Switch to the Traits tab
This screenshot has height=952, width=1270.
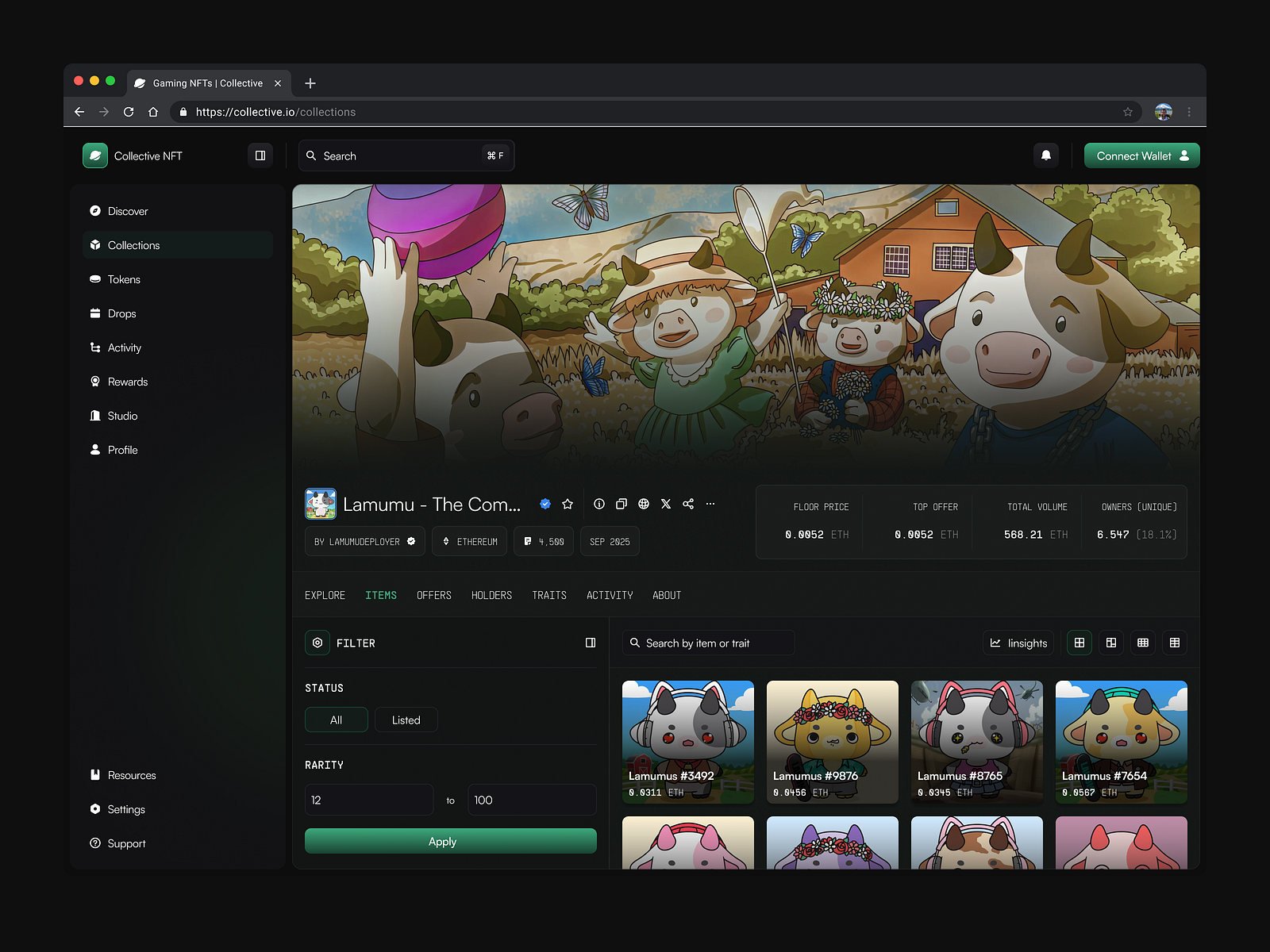(x=549, y=595)
